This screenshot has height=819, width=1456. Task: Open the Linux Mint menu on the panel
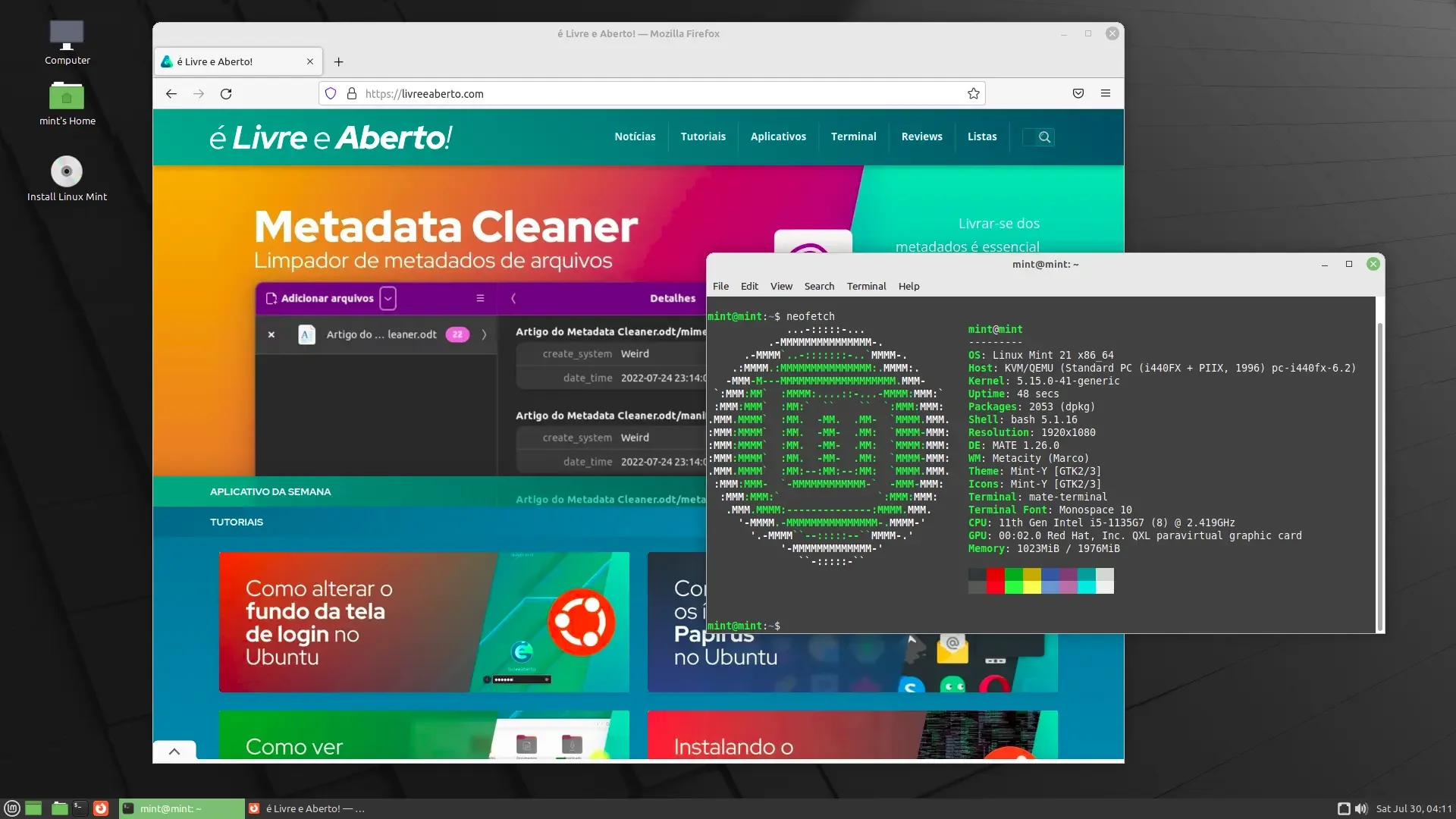pos(12,808)
